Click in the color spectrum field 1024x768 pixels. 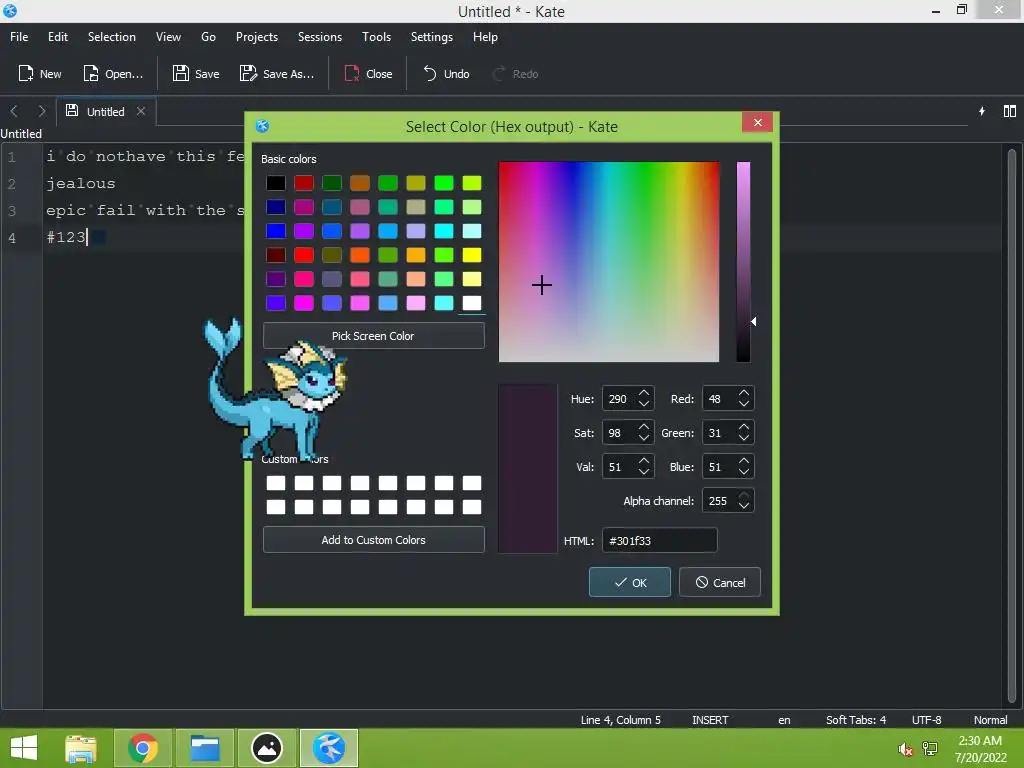pos(609,262)
